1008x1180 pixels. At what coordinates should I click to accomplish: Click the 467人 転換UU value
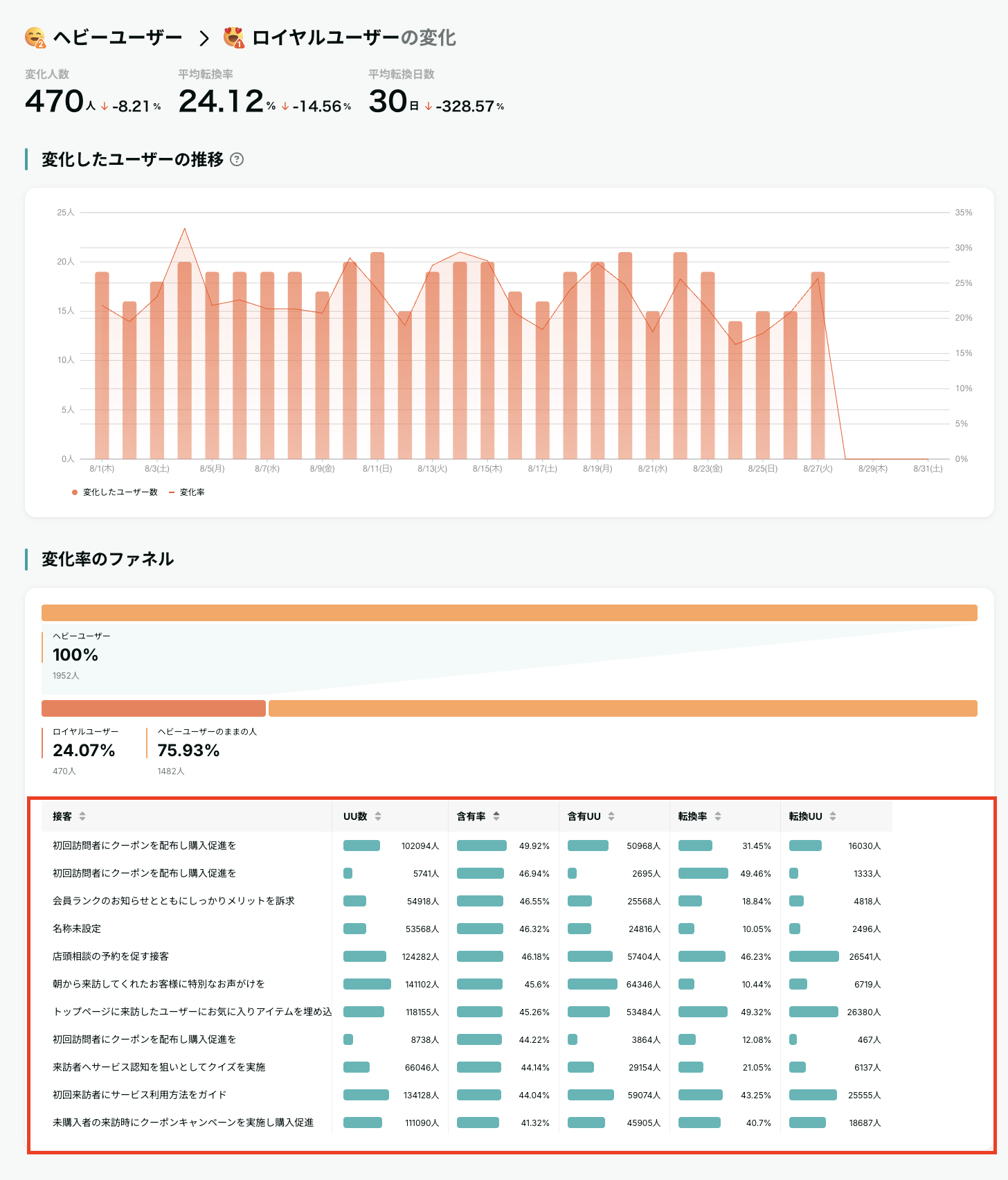pyautogui.click(x=870, y=1040)
